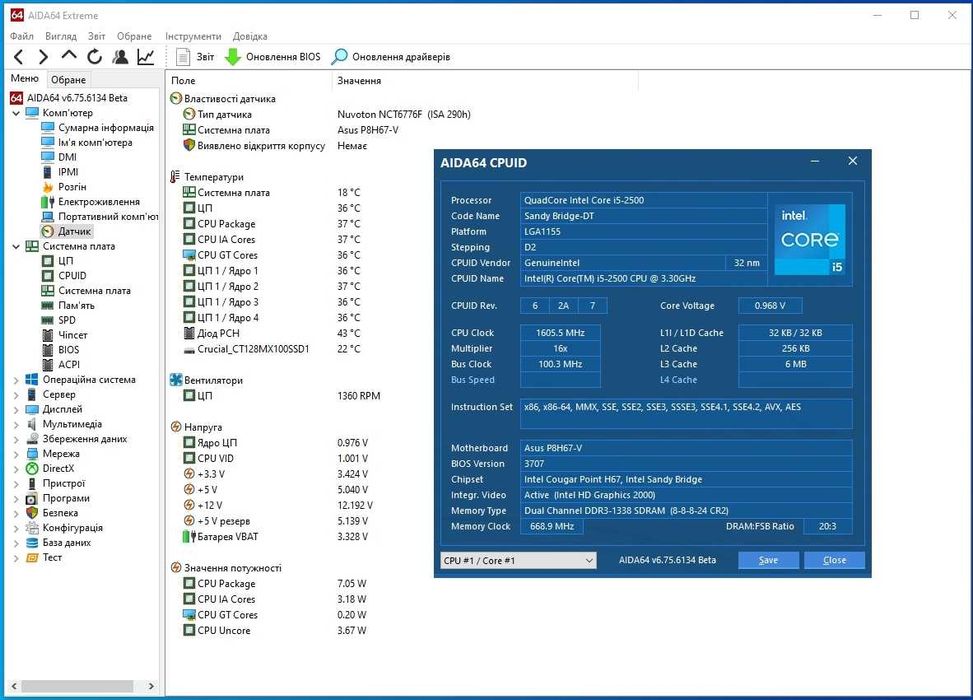Open the Обране menu in the menu bar
Image resolution: width=973 pixels, height=700 pixels.
pyautogui.click(x=134, y=36)
